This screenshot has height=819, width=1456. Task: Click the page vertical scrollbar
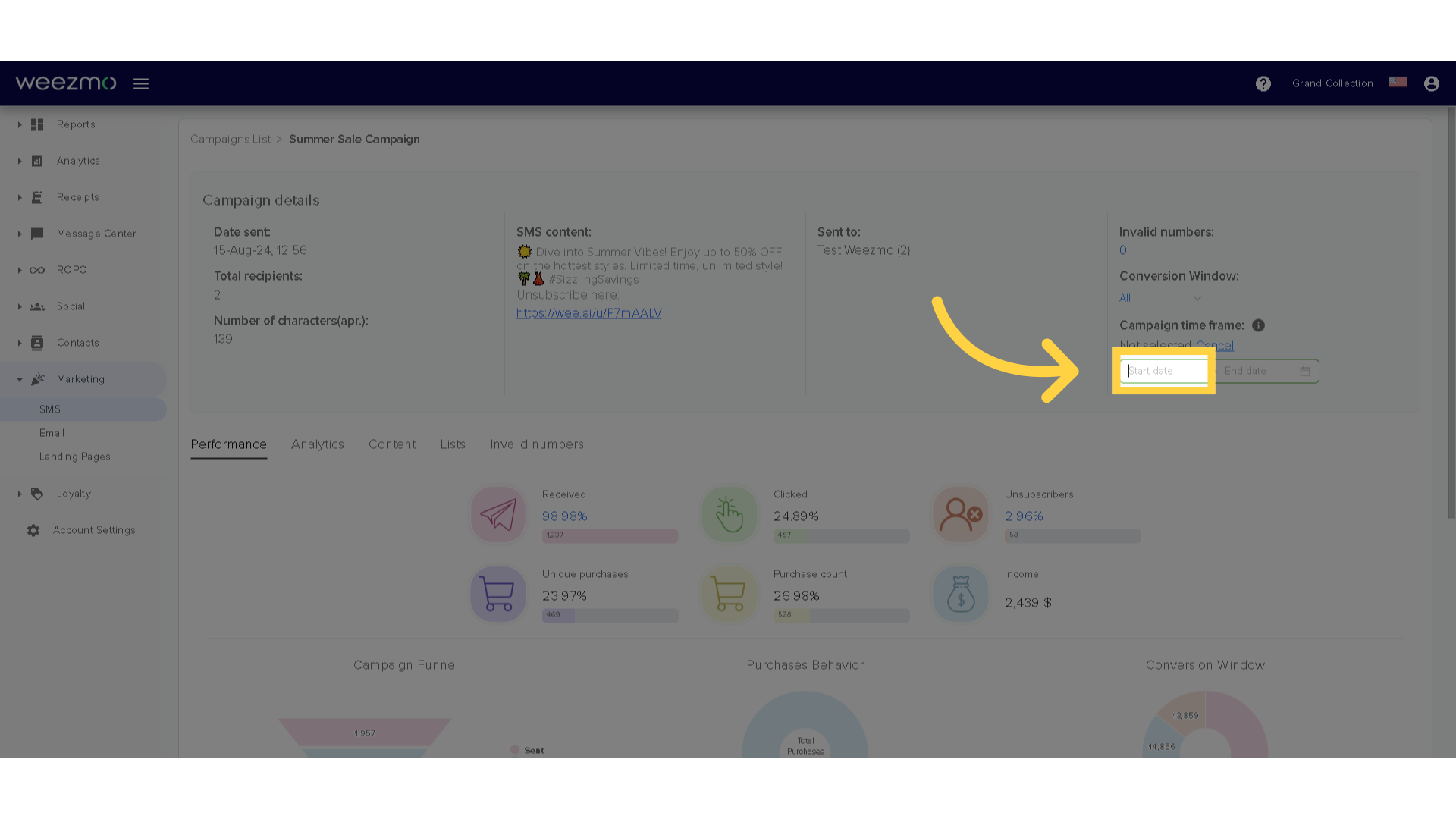click(1451, 312)
